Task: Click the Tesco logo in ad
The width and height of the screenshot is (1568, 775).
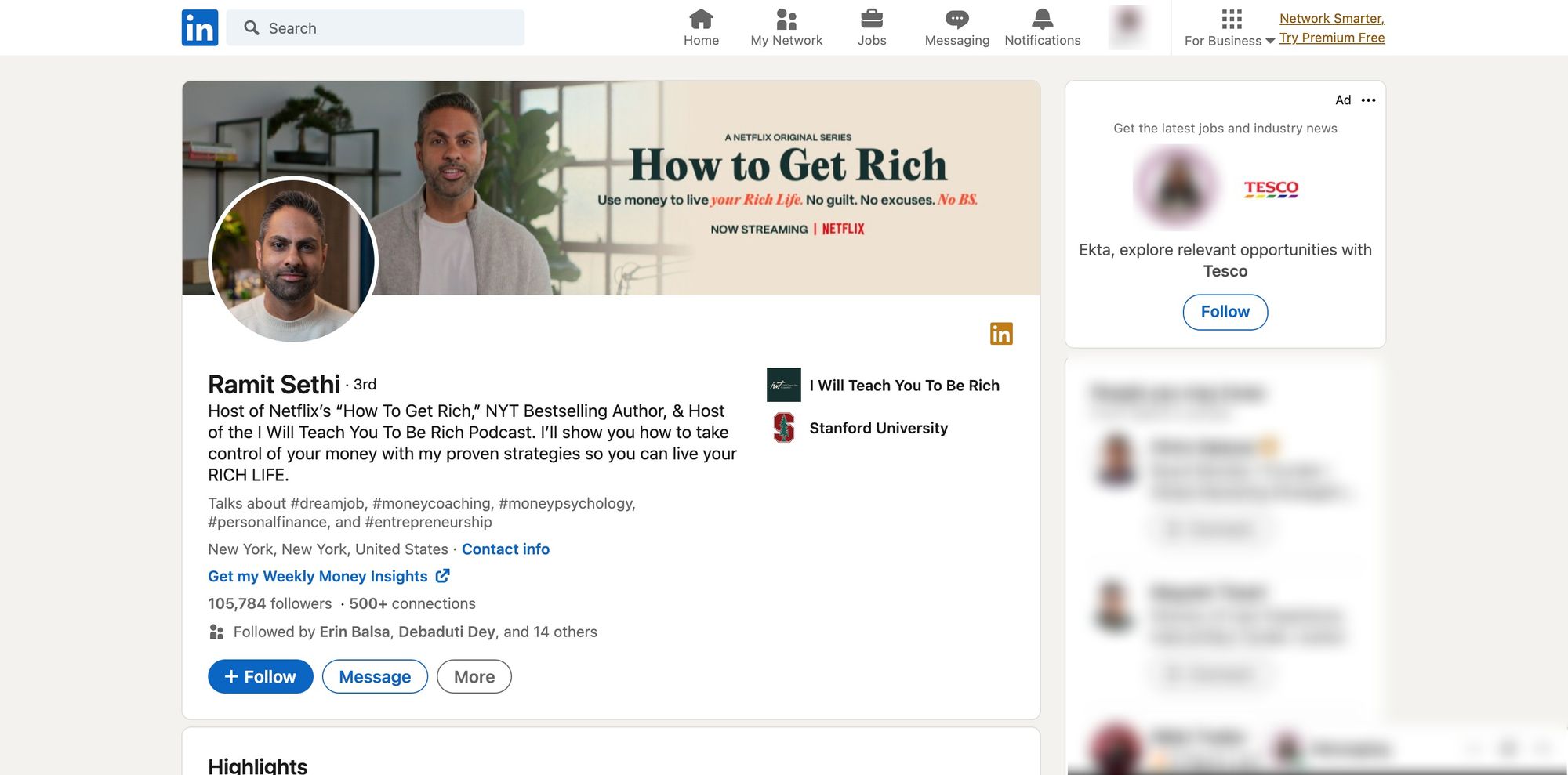Action: coord(1271,188)
